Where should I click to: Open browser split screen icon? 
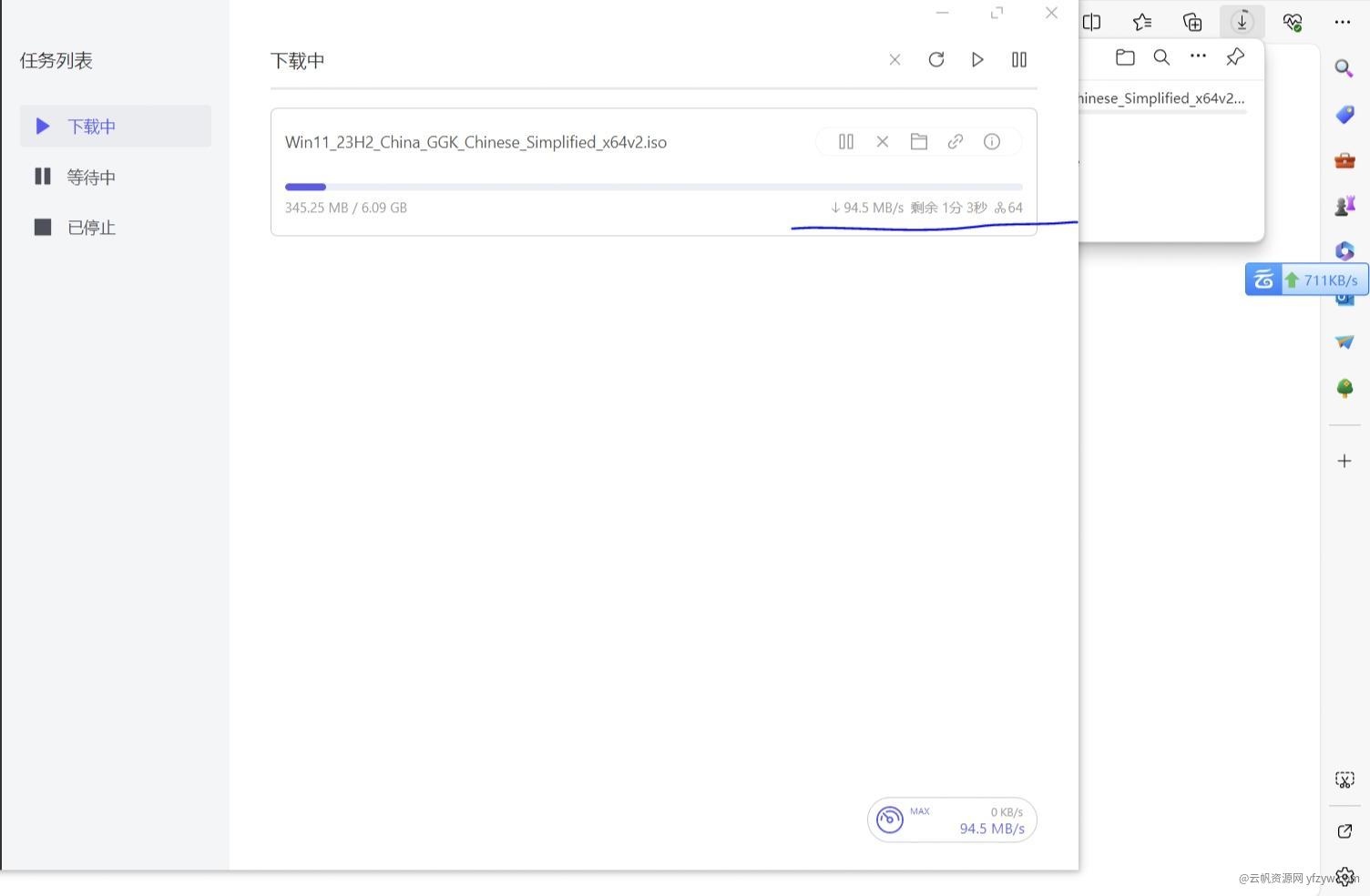pyautogui.click(x=1091, y=22)
